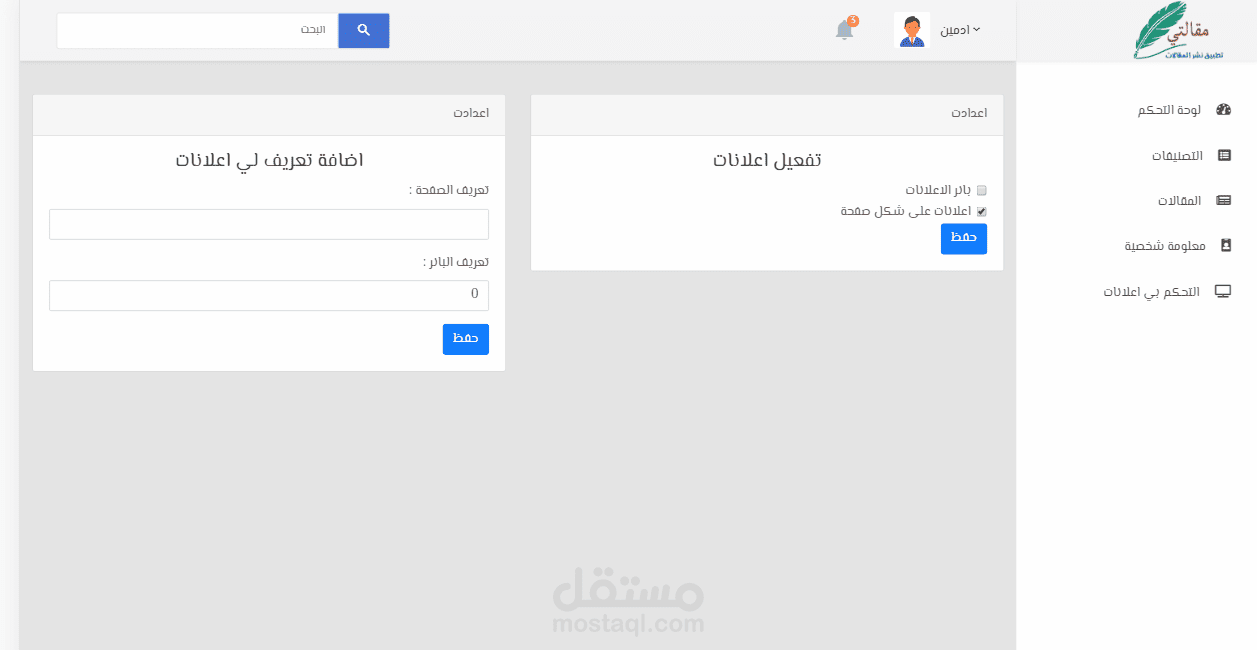
Task: Click the تعريف البانر input field
Action: (269, 295)
